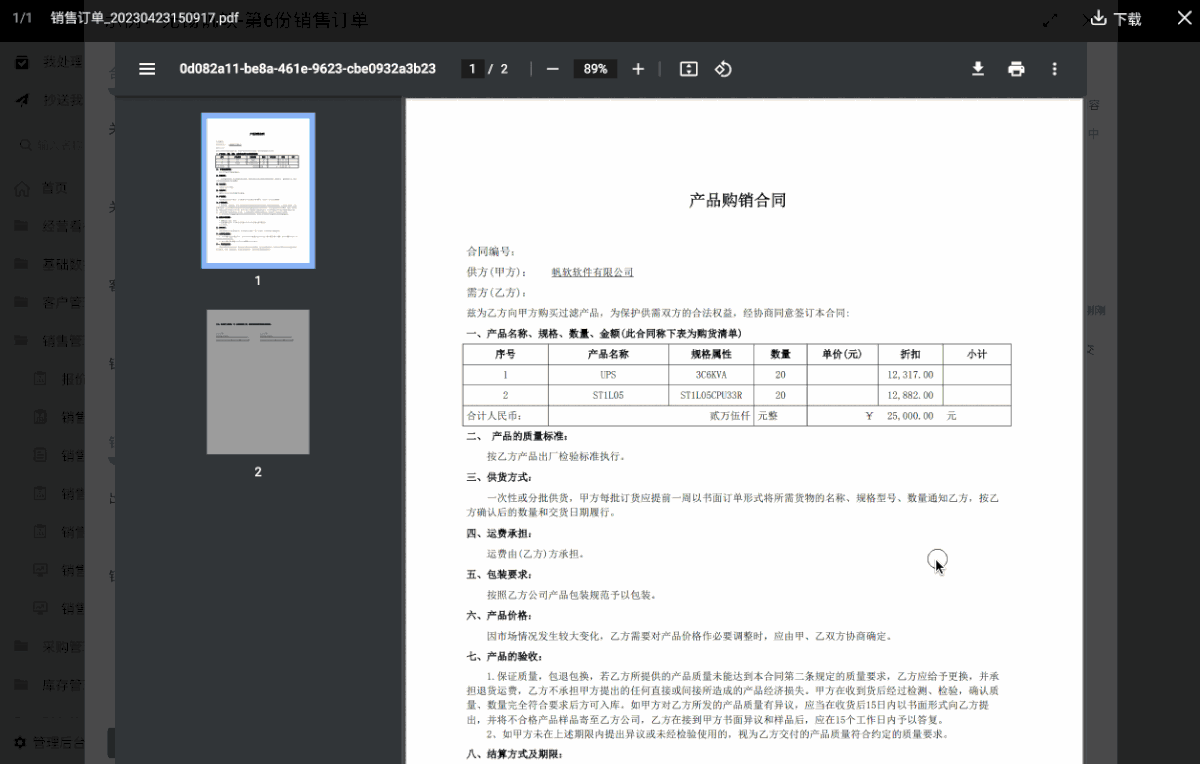
Task: Click the PDF title 0d082a11-be8a-461e-9623-cbe0932a3b23
Action: 307,69
